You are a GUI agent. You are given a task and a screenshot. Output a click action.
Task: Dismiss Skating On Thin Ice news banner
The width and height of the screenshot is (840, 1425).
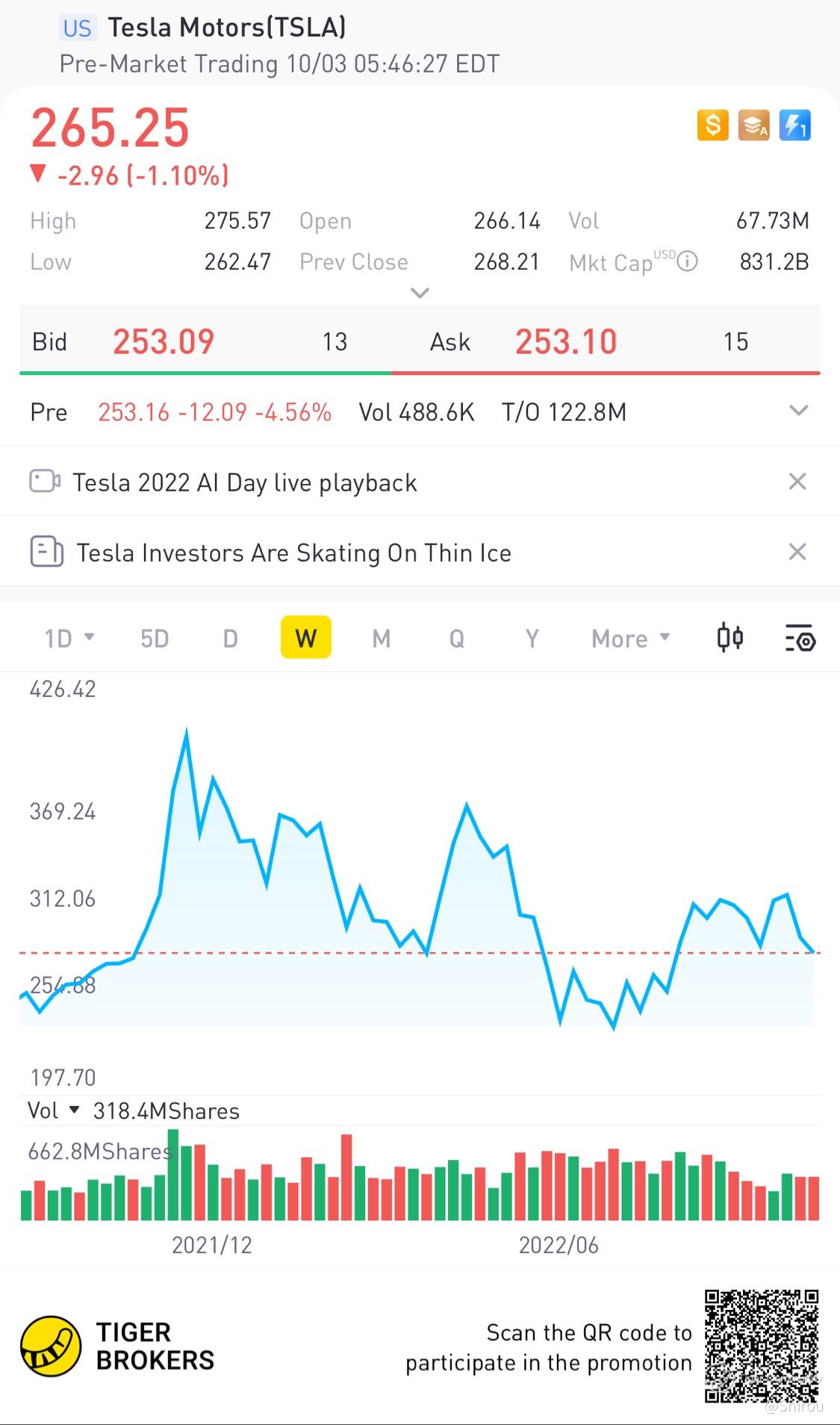click(x=797, y=552)
